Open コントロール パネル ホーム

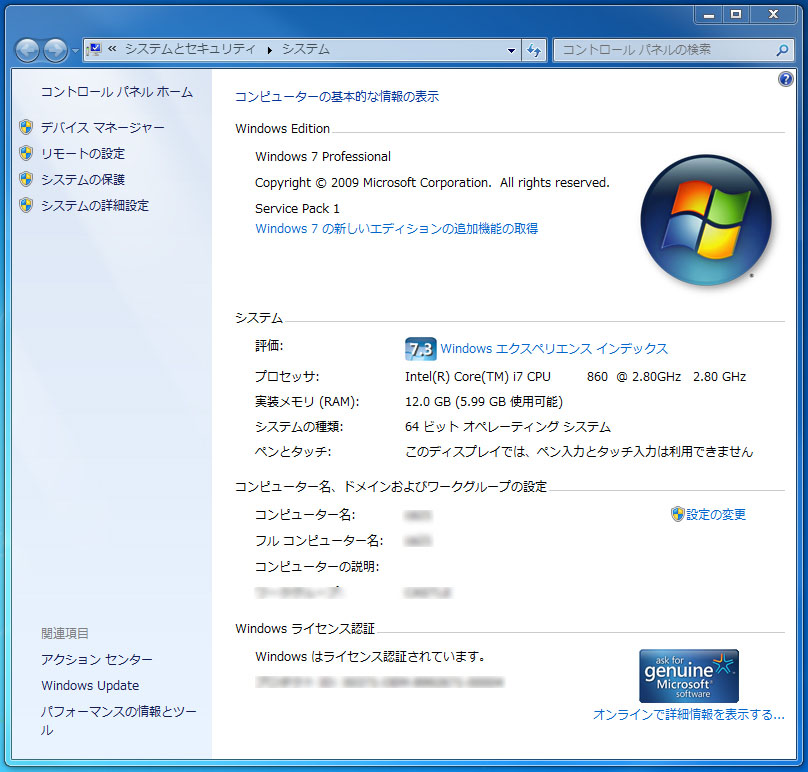pos(116,92)
